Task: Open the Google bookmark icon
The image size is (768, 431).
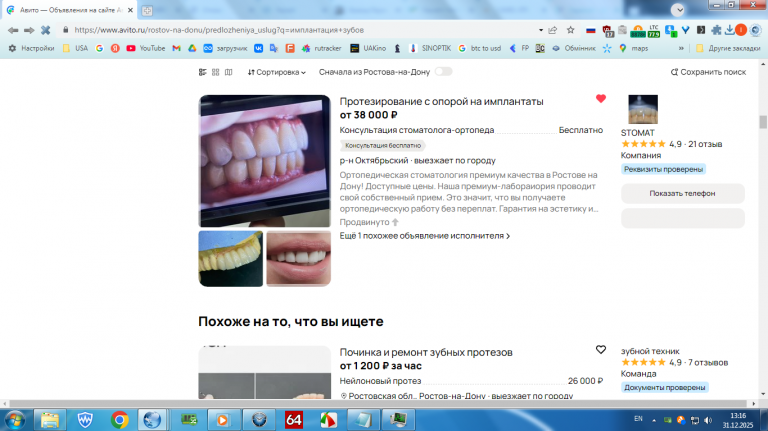Action: point(99,48)
